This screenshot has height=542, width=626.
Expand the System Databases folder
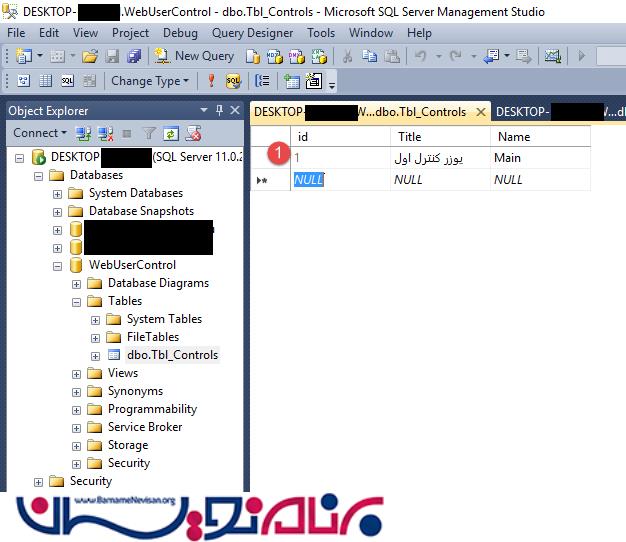58,193
